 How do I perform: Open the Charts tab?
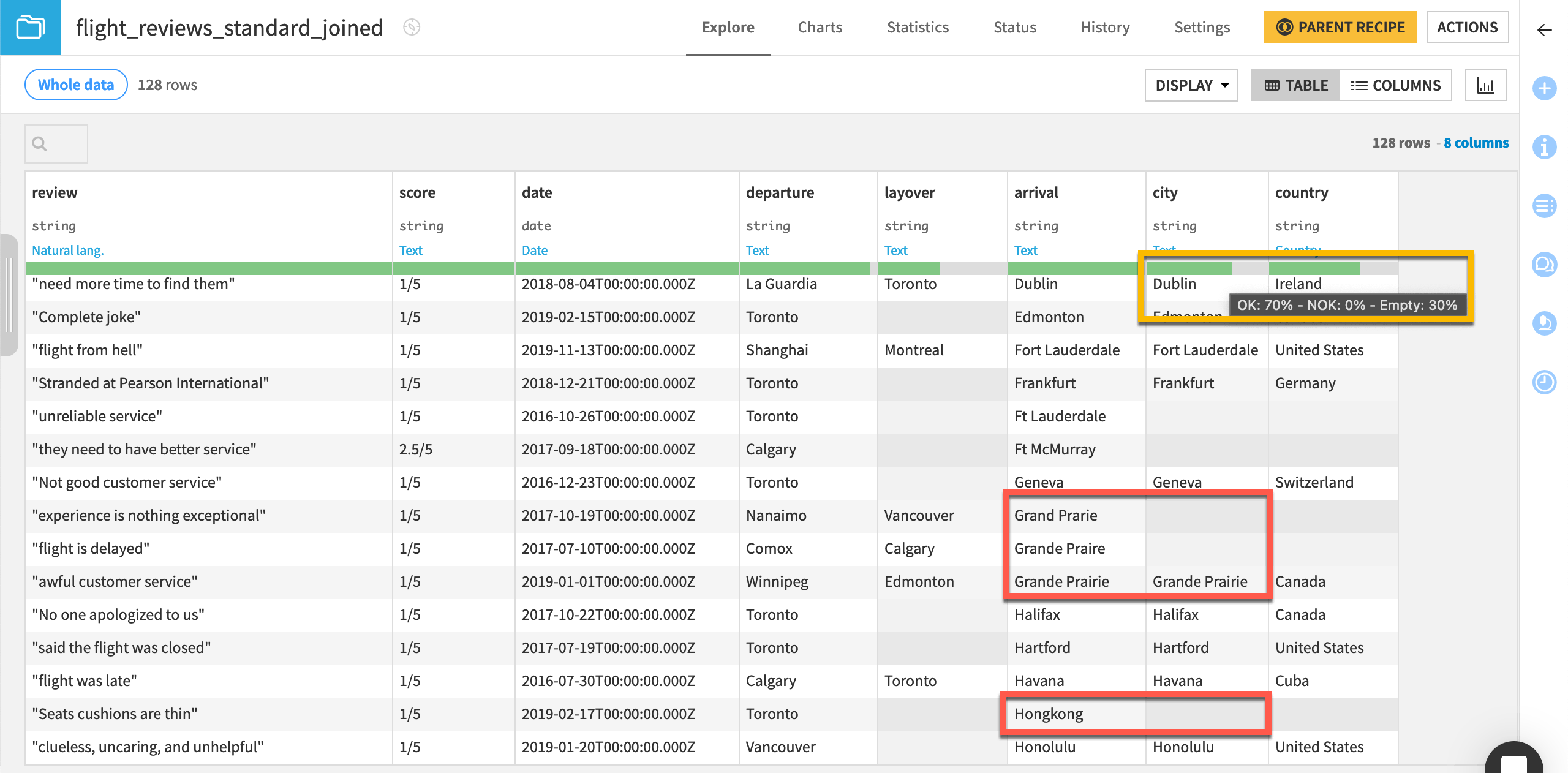pyautogui.click(x=820, y=28)
